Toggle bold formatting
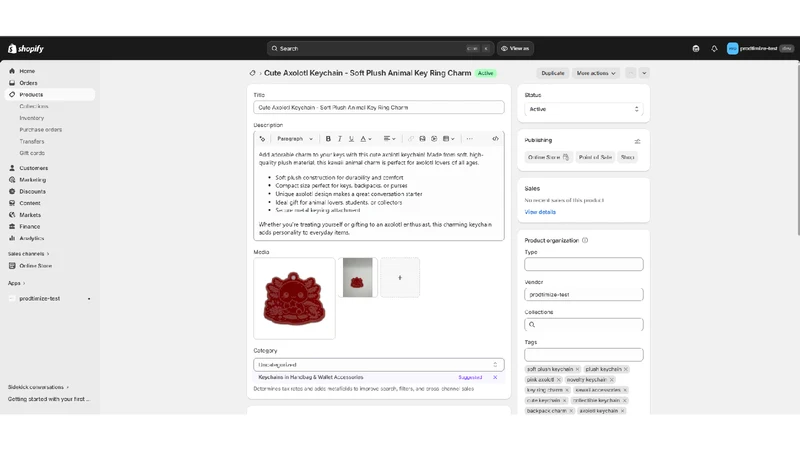The image size is (800, 450). [328, 139]
